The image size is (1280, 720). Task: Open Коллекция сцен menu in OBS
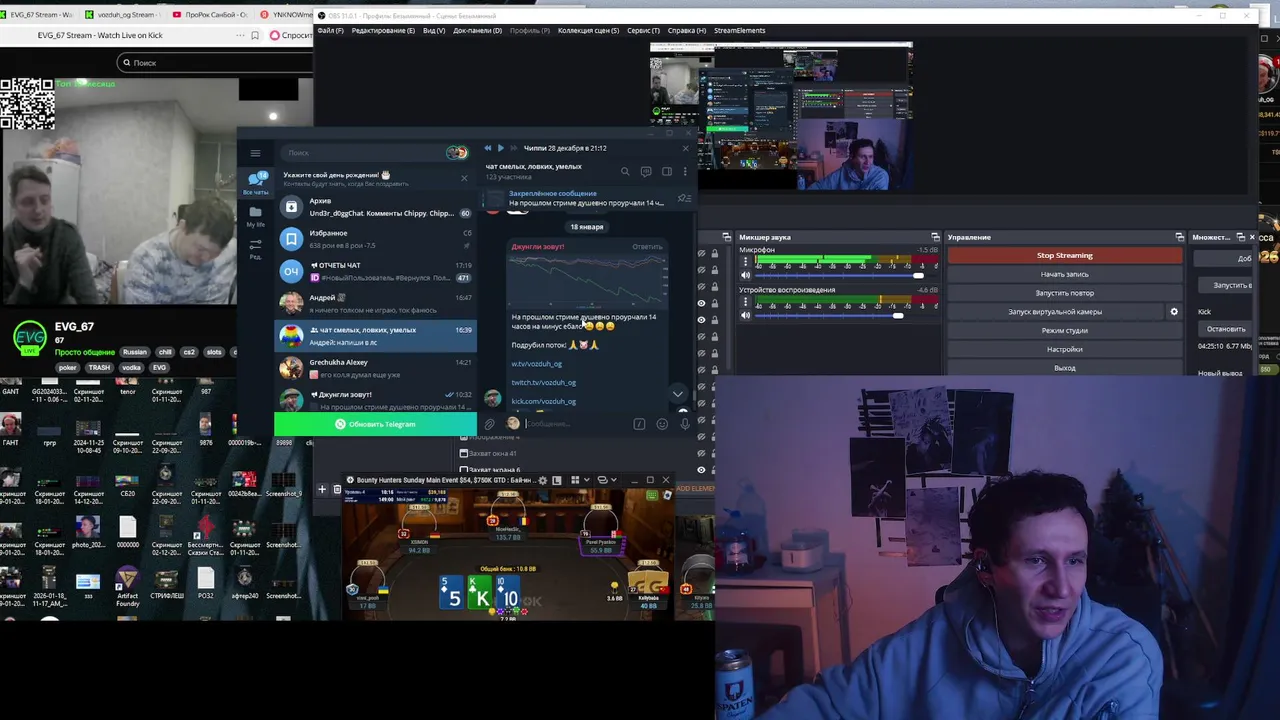588,31
